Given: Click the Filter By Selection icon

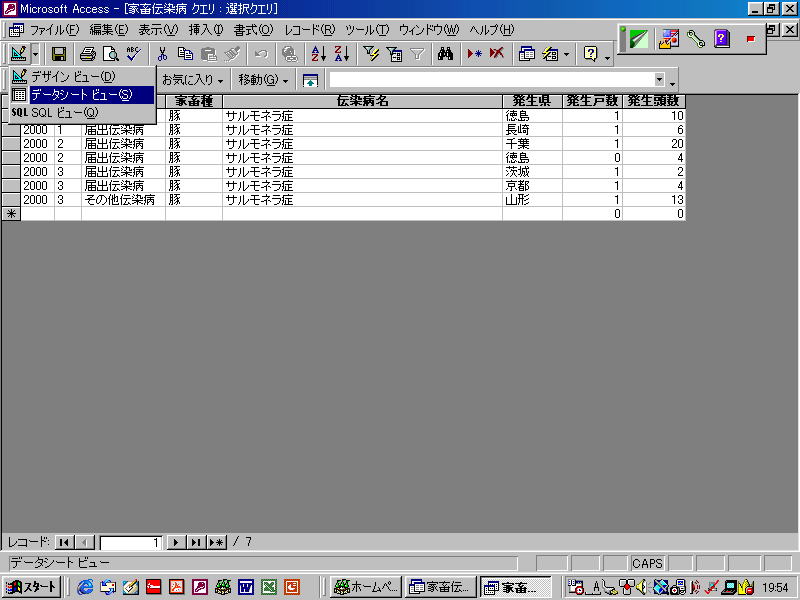Looking at the screenshot, I should 371,54.
